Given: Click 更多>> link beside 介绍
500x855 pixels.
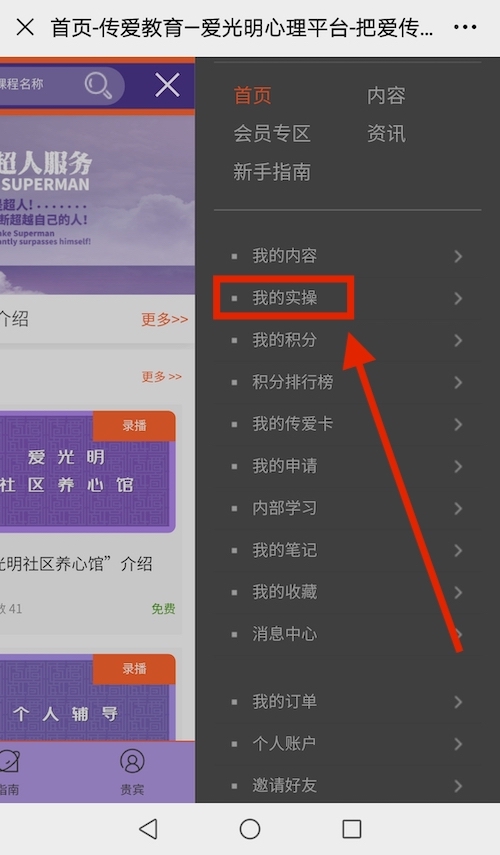Looking at the screenshot, I should (x=165, y=319).
